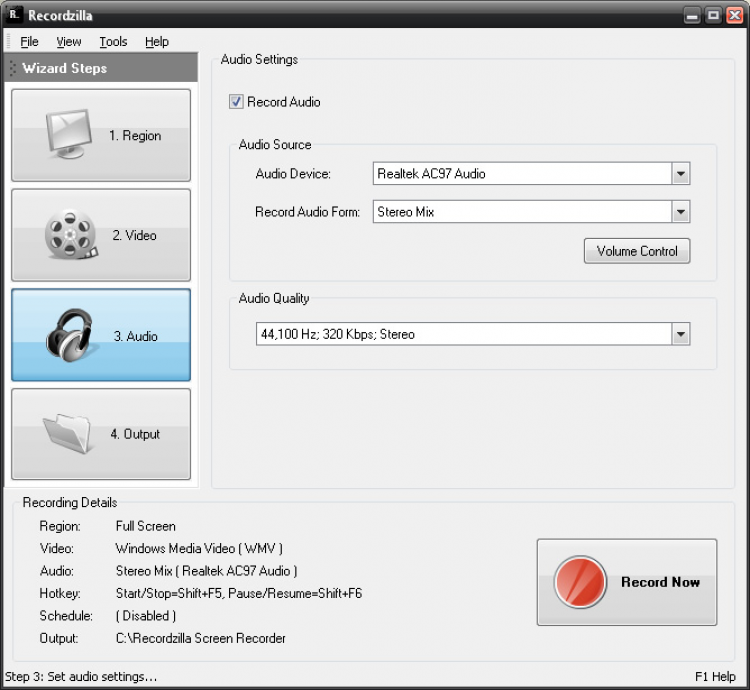
Task: Open the Help menu
Action: pyautogui.click(x=157, y=42)
